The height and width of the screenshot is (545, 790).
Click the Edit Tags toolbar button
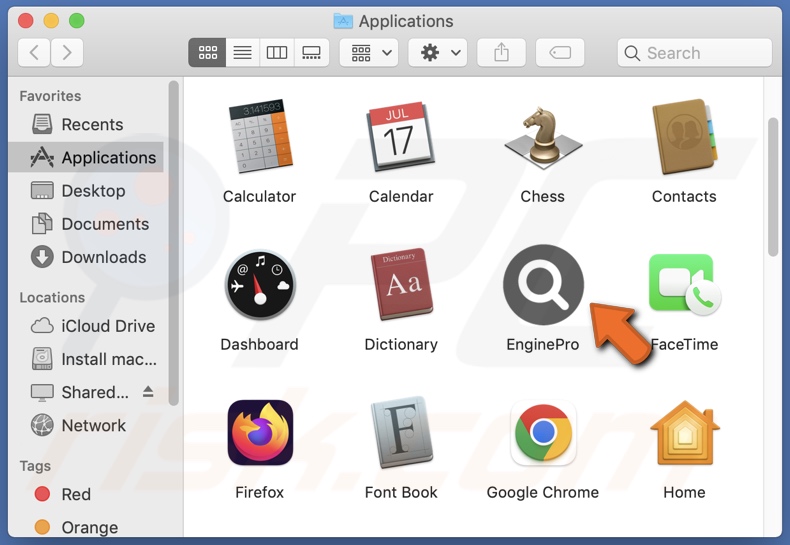560,52
